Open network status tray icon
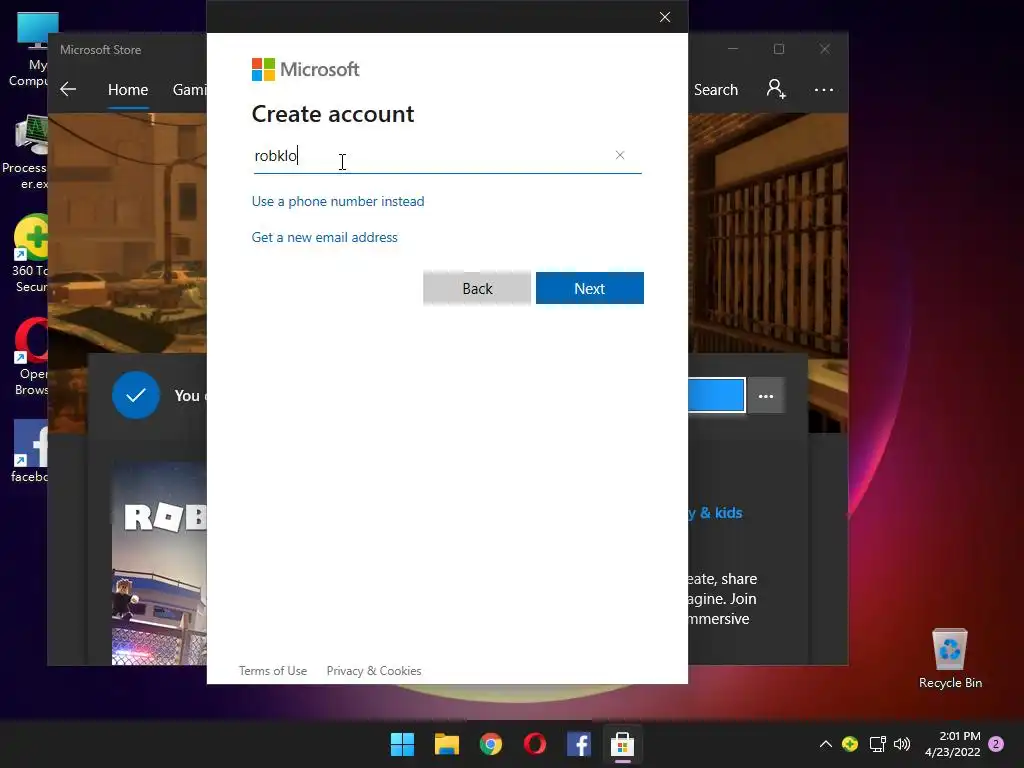 click(878, 744)
